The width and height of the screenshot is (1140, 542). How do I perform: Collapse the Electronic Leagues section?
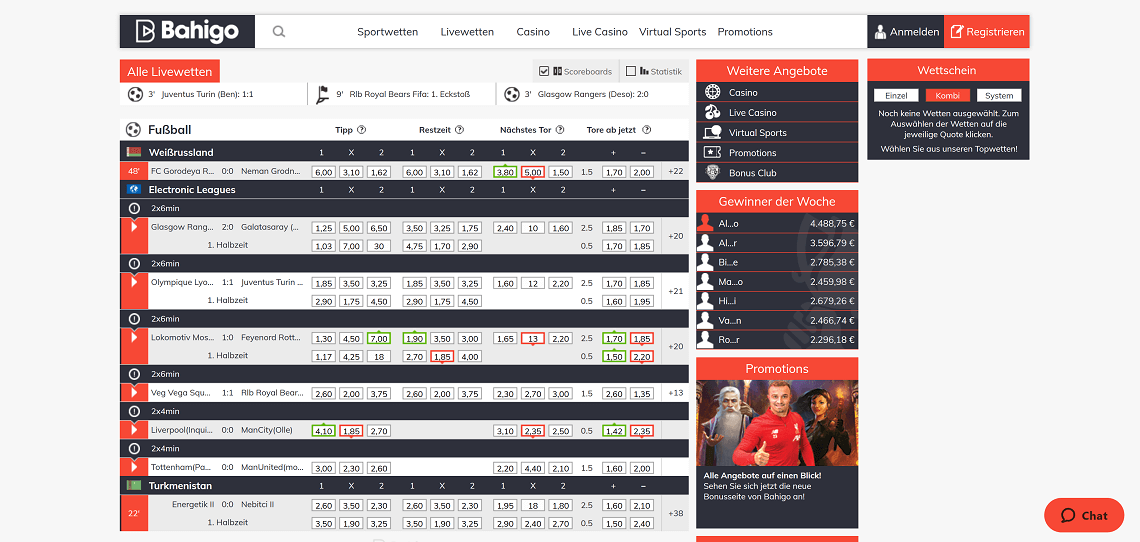pyautogui.click(x=404, y=189)
